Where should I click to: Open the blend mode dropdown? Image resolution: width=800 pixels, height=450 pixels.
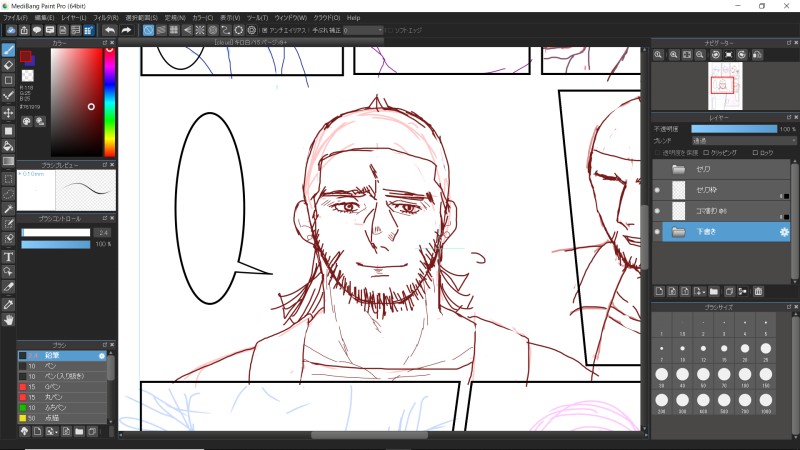tap(743, 141)
